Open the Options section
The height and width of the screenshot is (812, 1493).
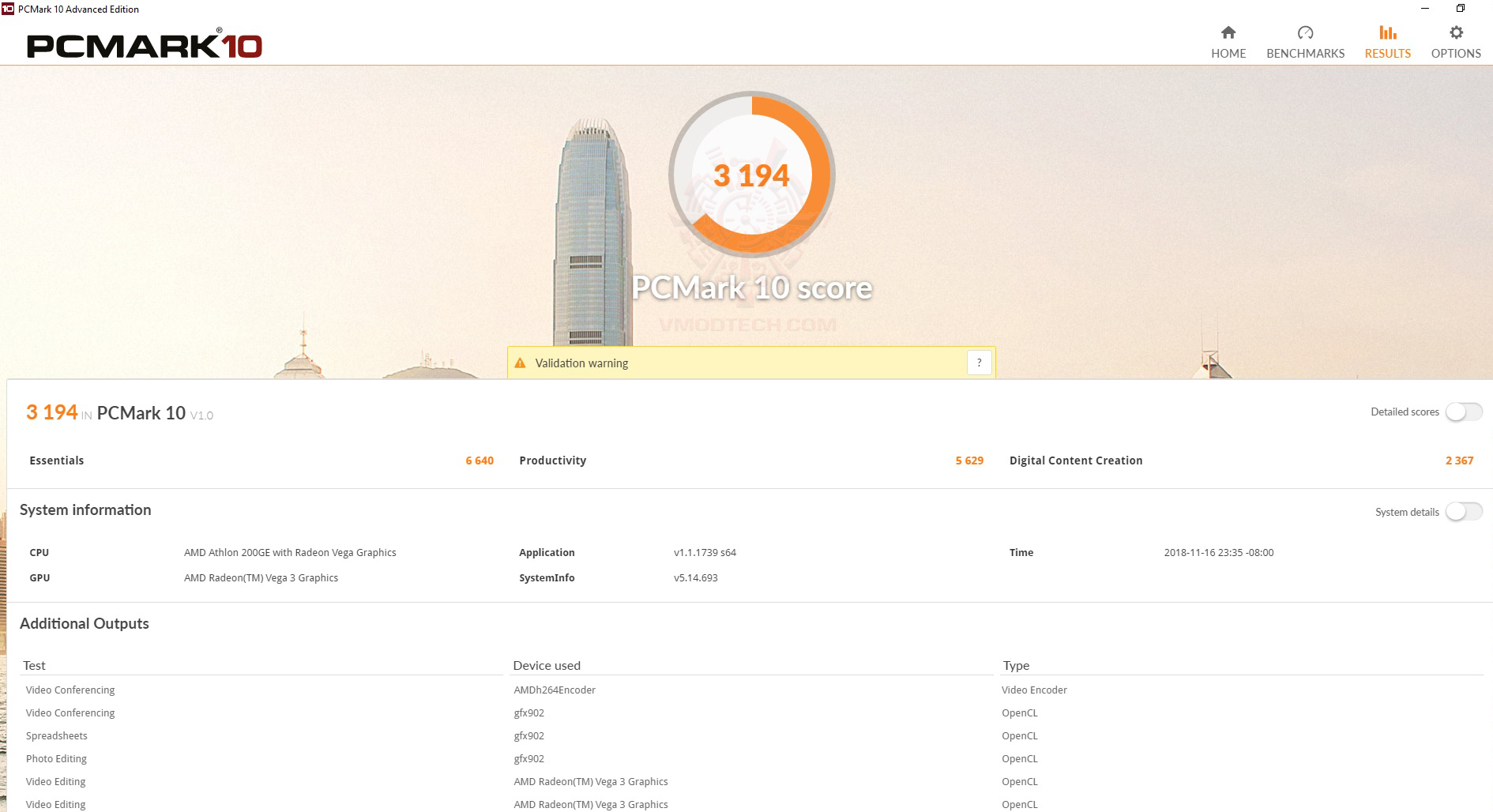pyautogui.click(x=1456, y=43)
